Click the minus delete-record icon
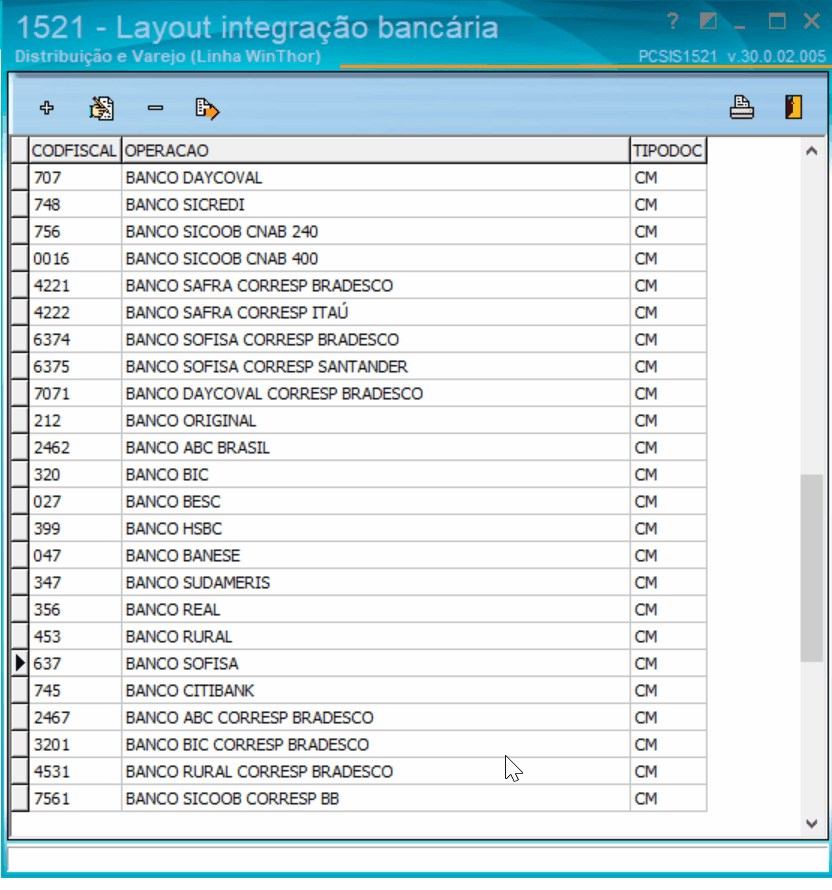 [x=155, y=108]
